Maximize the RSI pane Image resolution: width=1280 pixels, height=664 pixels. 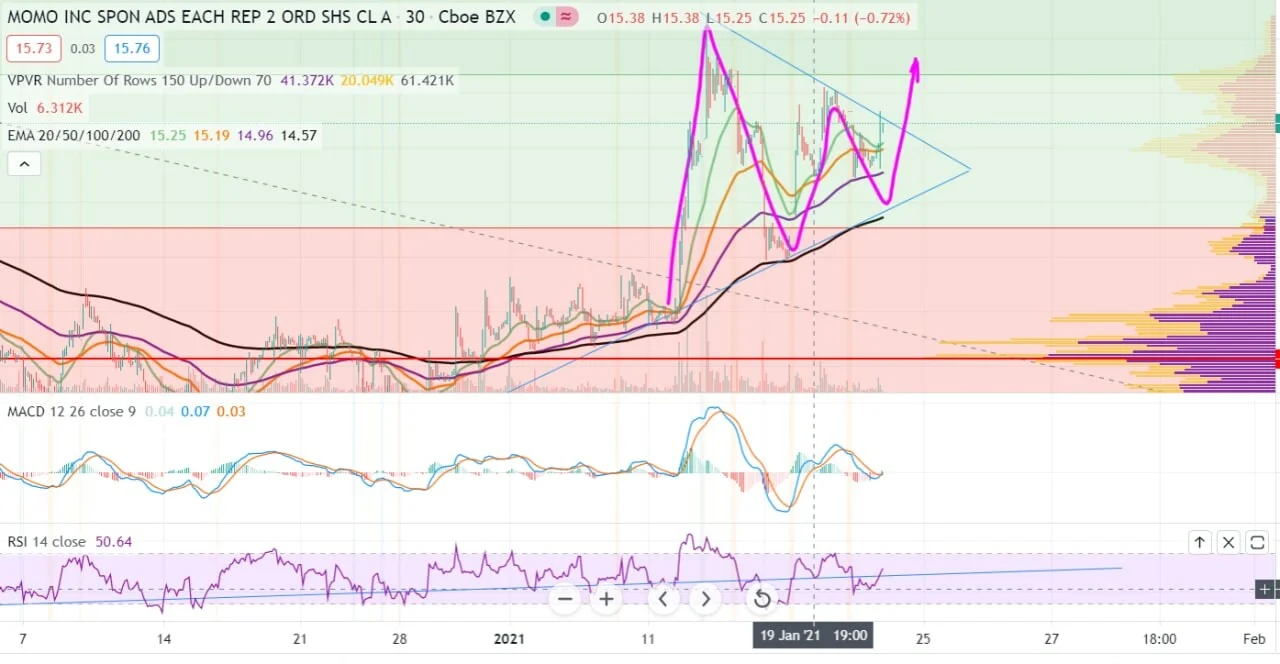click(x=1258, y=542)
